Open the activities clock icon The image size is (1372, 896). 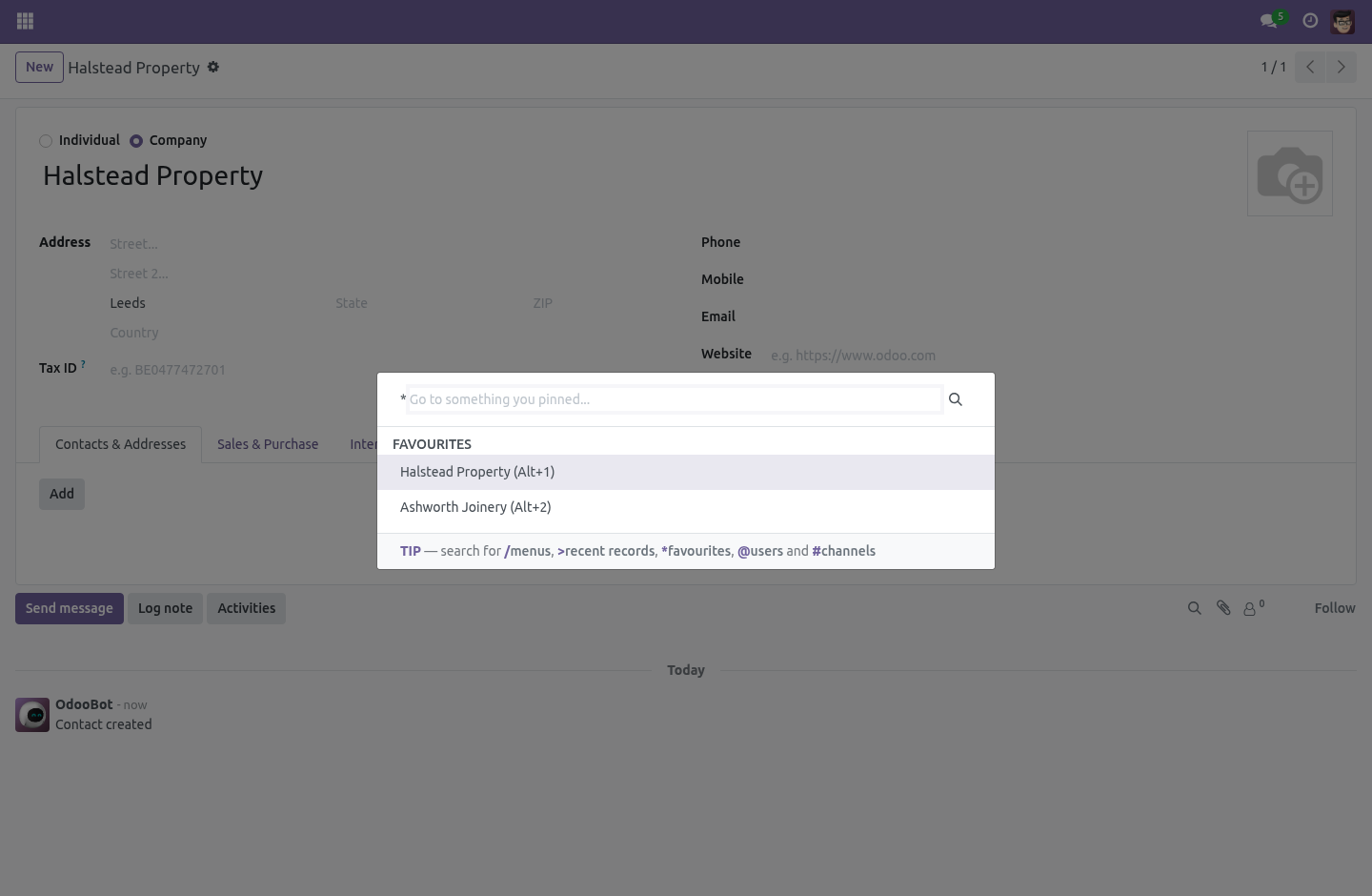click(1310, 21)
